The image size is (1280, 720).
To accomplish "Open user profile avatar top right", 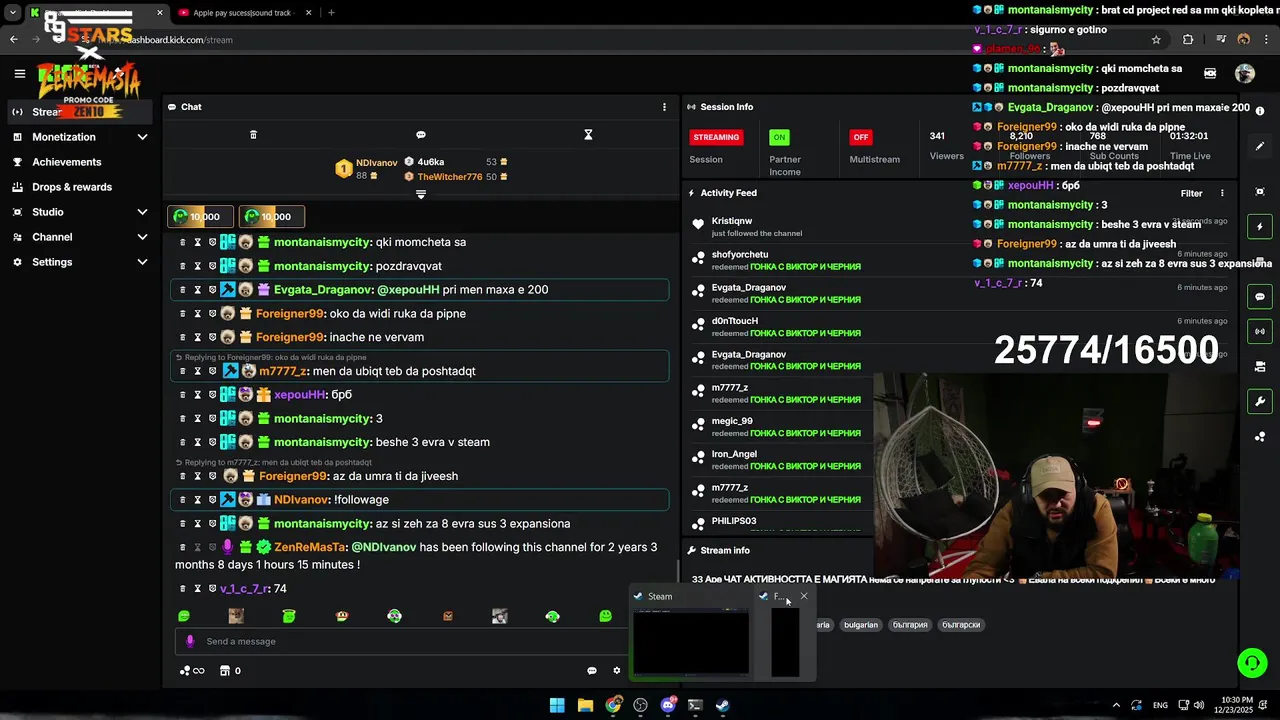I will click(1245, 73).
